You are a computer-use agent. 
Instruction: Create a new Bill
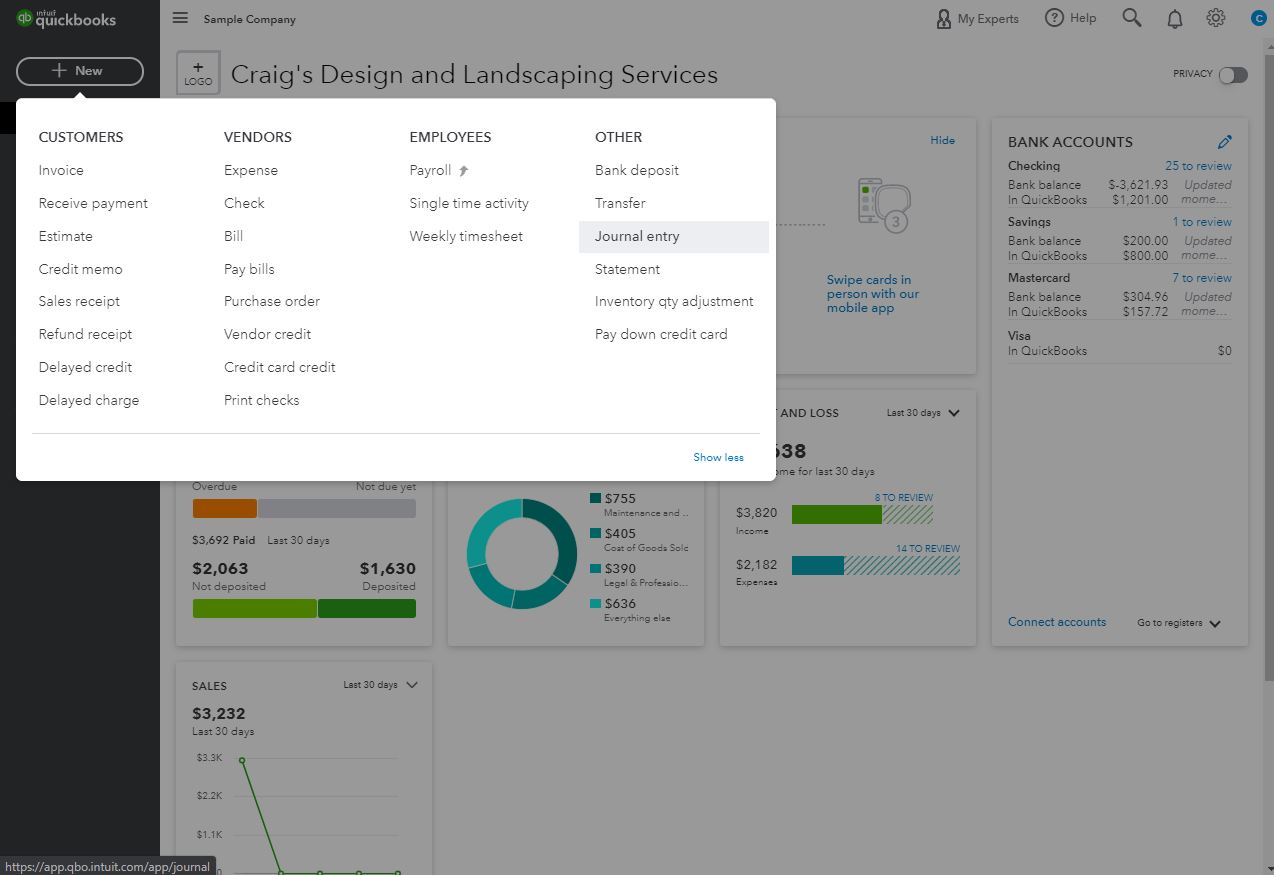233,236
